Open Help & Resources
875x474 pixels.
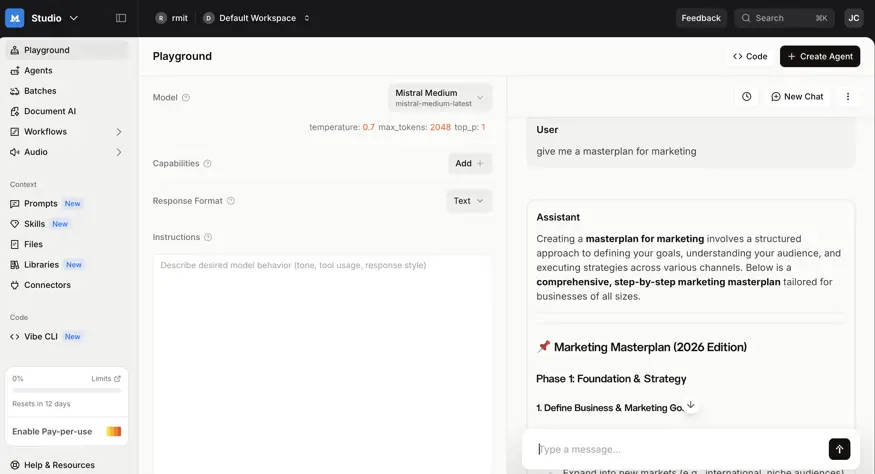pos(52,465)
